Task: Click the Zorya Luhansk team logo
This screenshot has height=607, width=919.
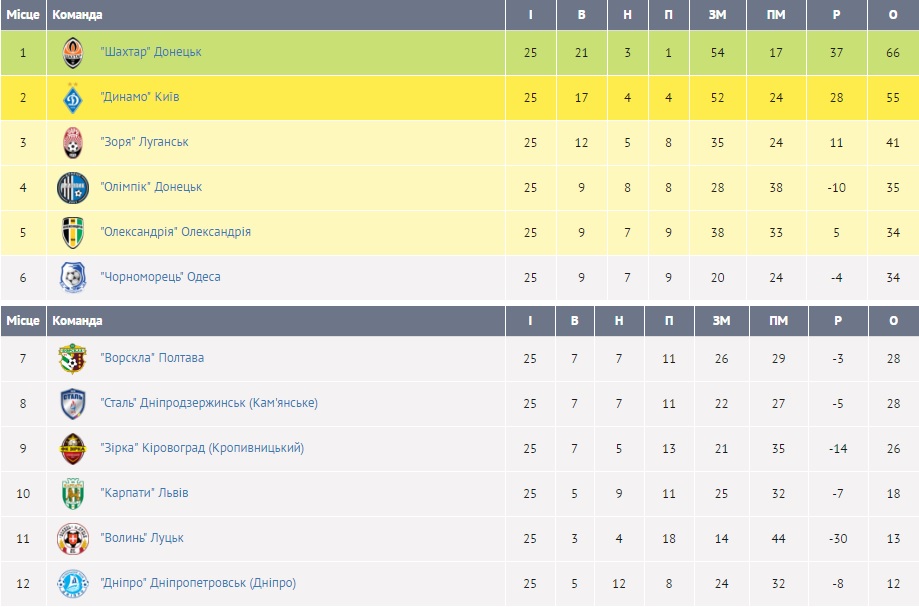Action: tap(73, 142)
